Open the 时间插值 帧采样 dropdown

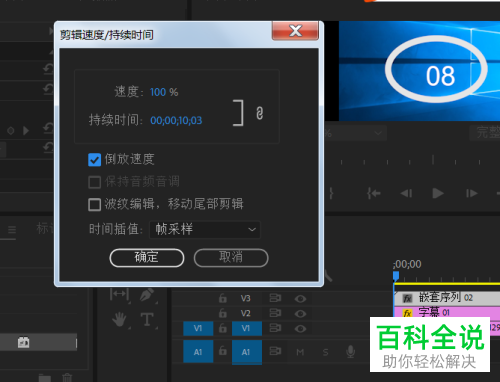[205, 229]
